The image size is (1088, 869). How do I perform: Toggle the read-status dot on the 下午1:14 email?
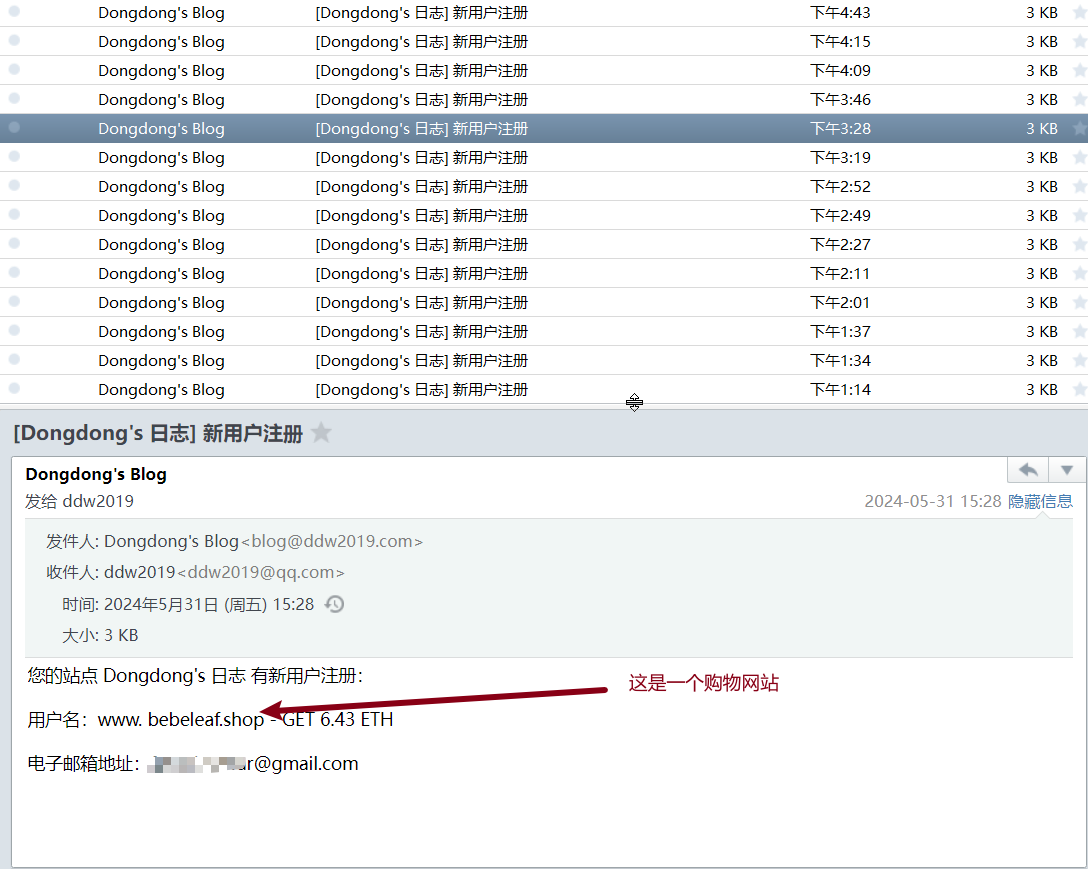point(14,389)
